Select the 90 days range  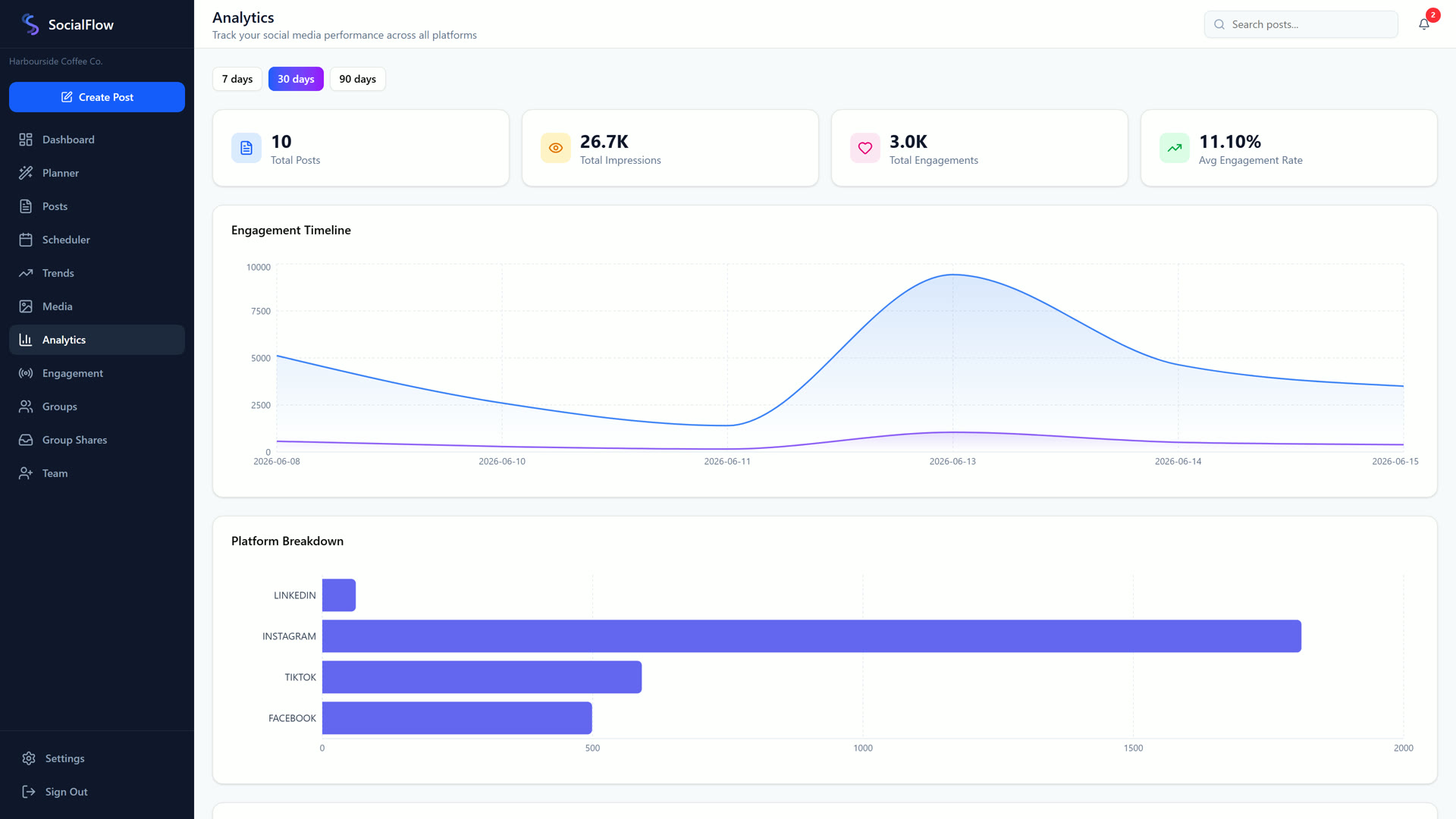pos(357,79)
